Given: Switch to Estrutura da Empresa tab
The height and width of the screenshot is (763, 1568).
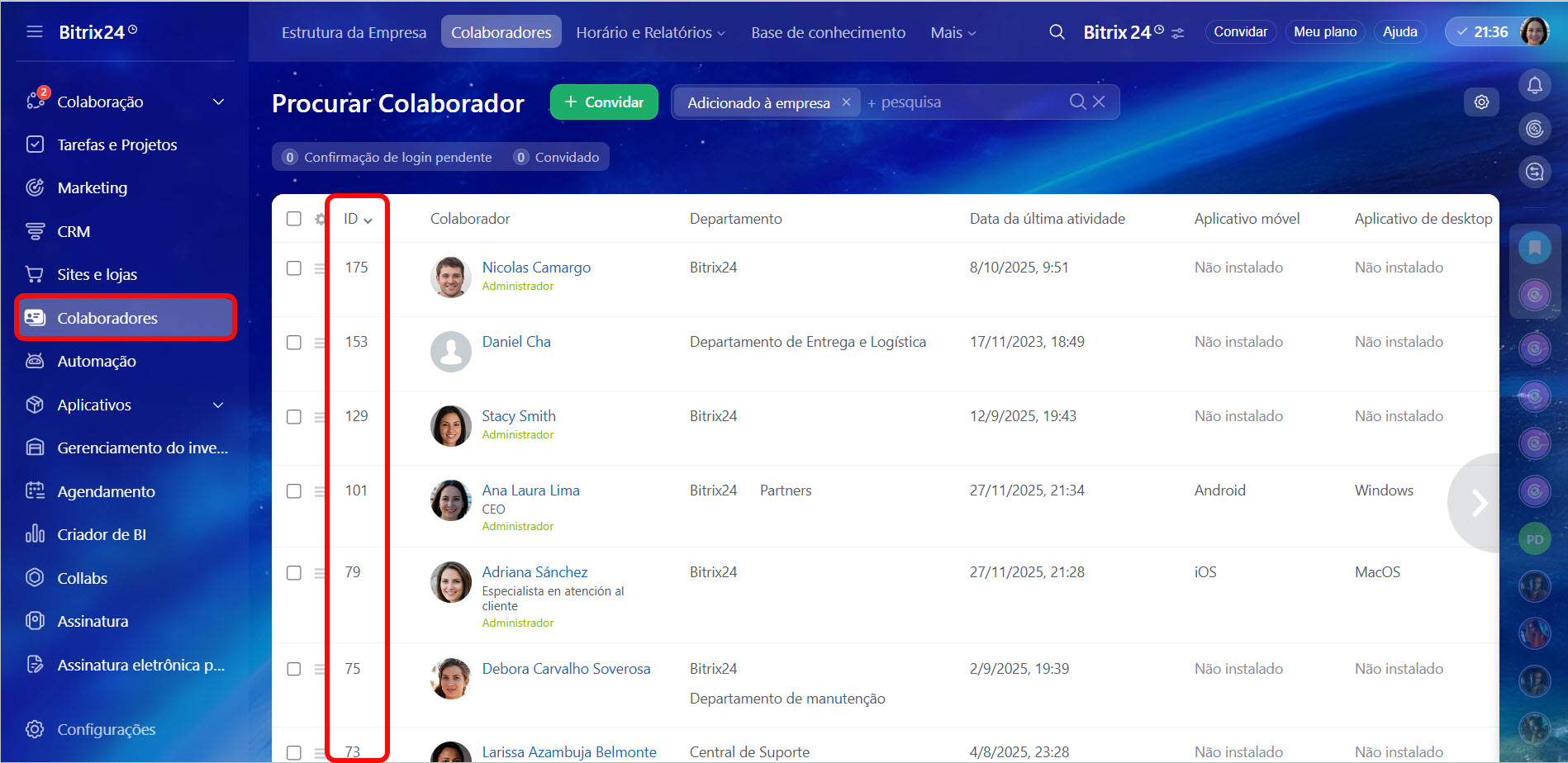Looking at the screenshot, I should (354, 32).
